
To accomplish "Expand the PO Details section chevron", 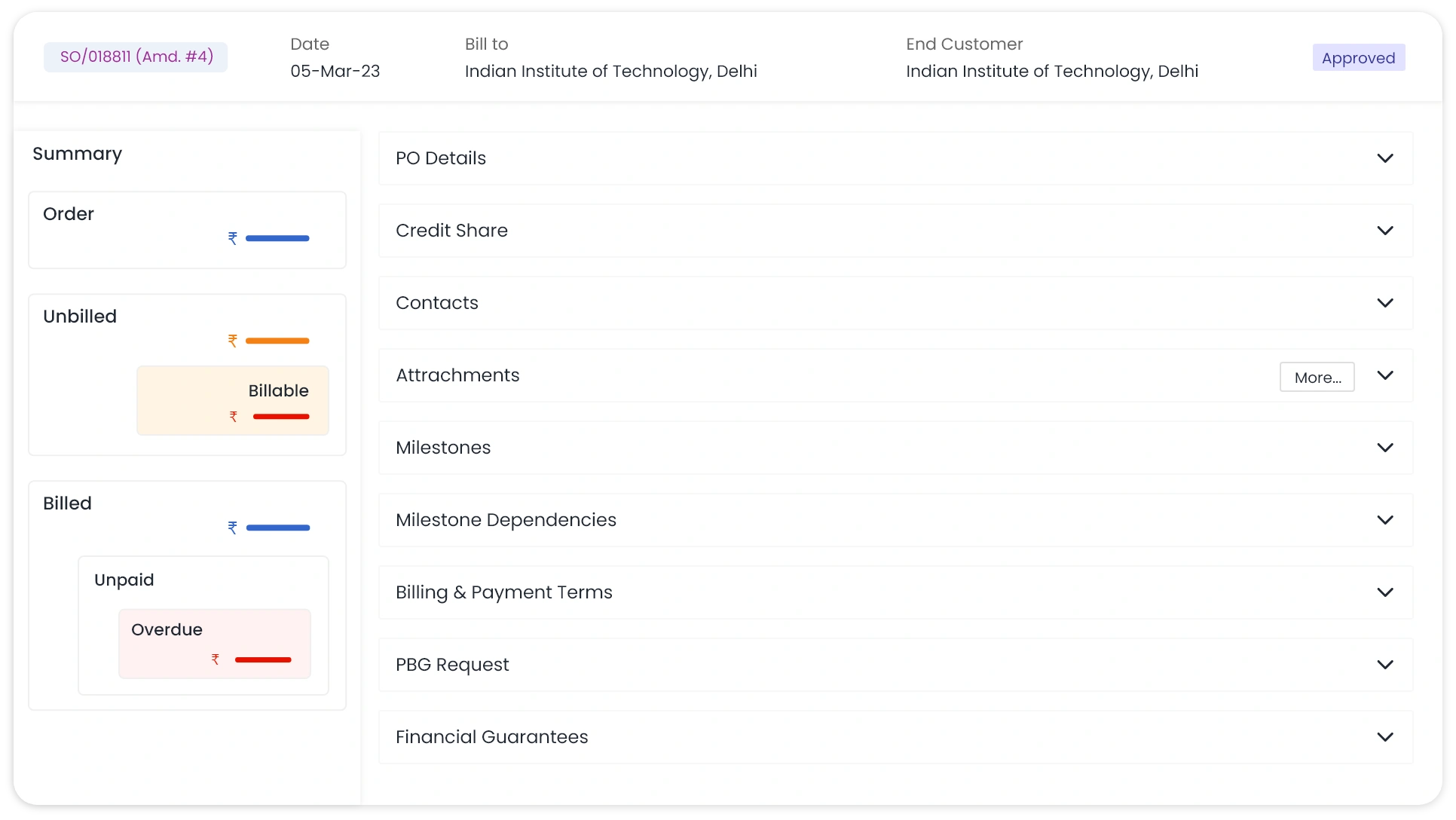I will (x=1384, y=158).
